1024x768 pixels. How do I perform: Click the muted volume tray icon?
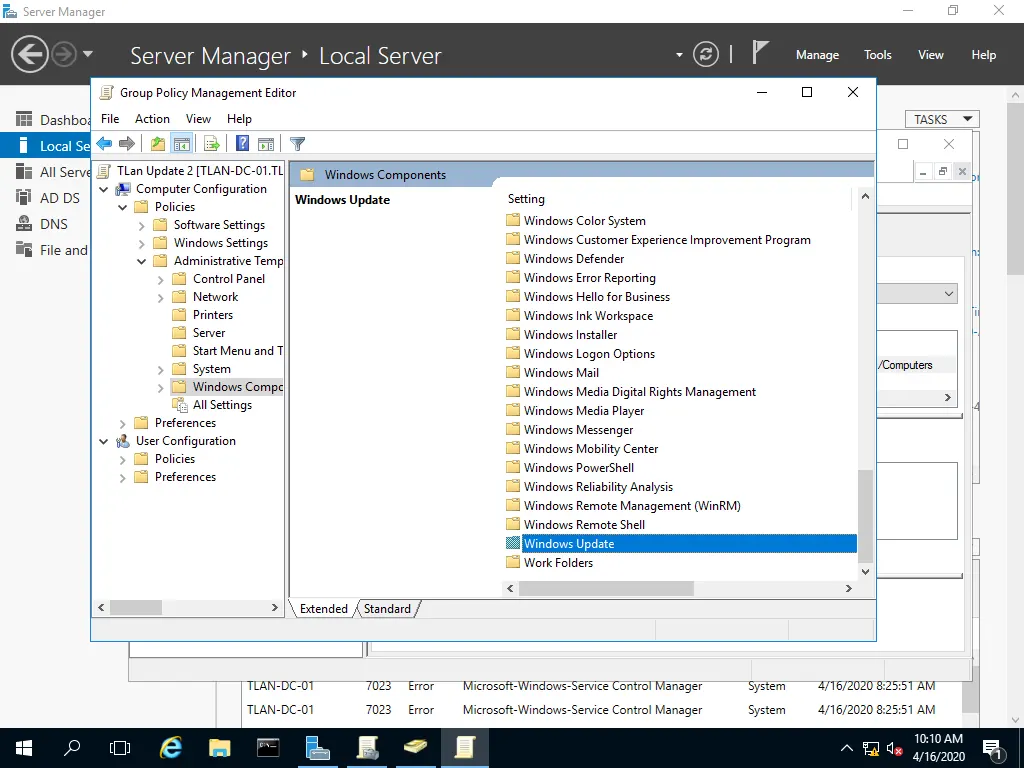point(894,749)
